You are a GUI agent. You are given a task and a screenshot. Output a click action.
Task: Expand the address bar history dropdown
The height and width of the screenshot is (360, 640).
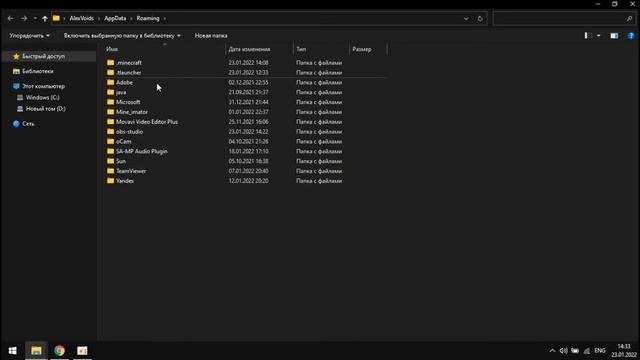pyautogui.click(x=466, y=18)
